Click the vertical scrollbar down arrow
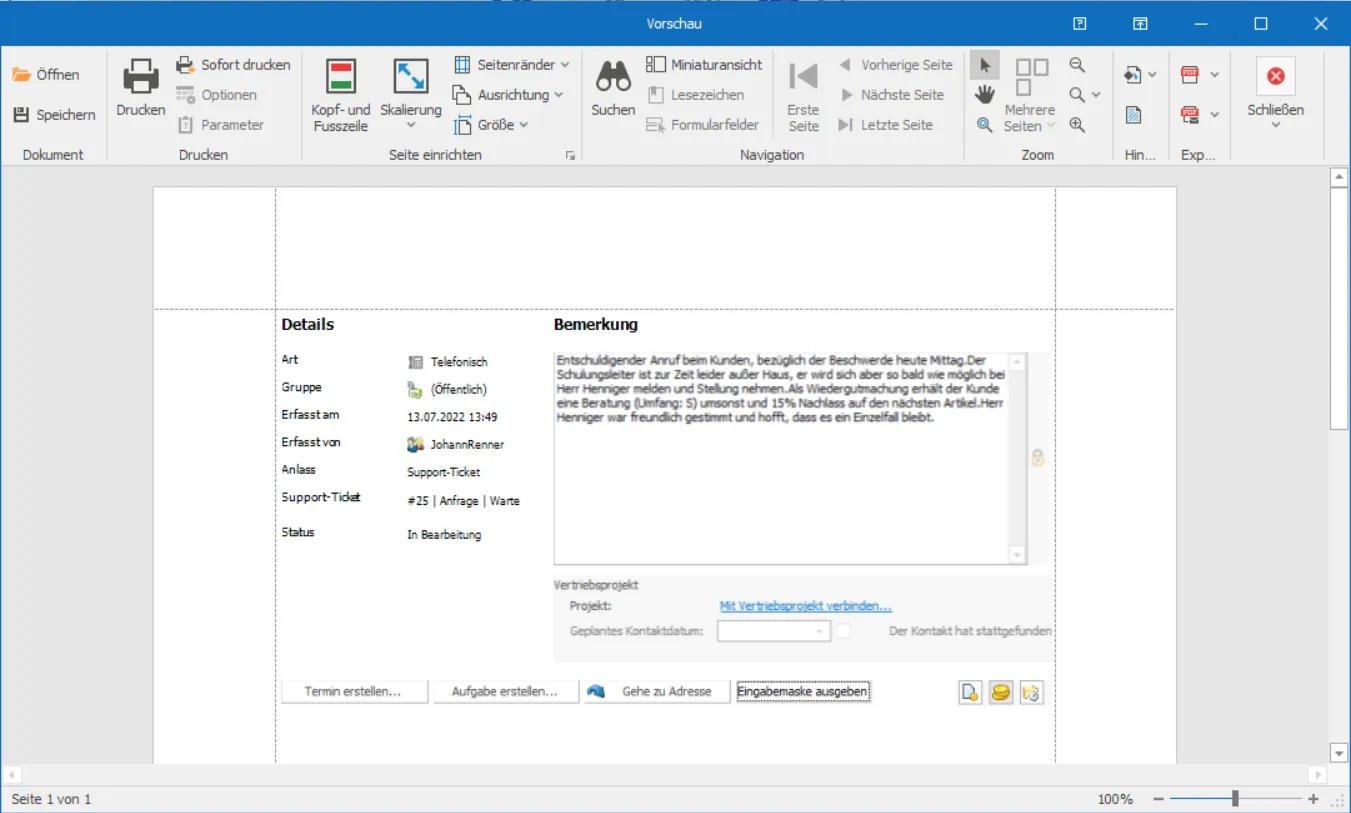1351x813 pixels. (1339, 753)
